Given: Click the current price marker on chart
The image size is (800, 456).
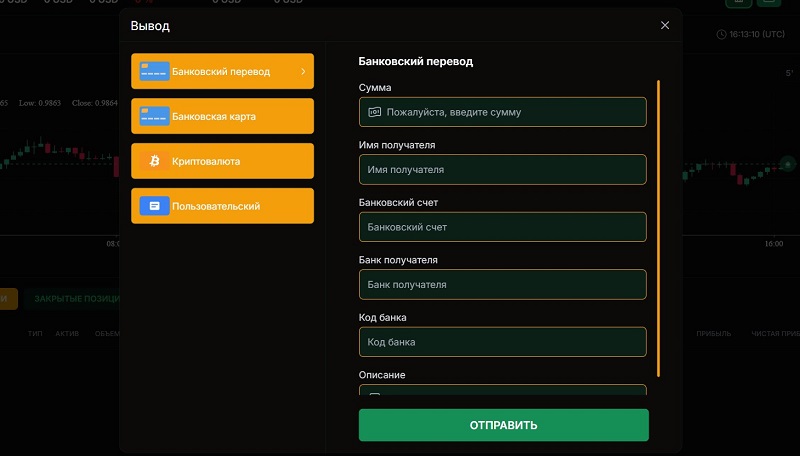Looking at the screenshot, I should coord(788,164).
